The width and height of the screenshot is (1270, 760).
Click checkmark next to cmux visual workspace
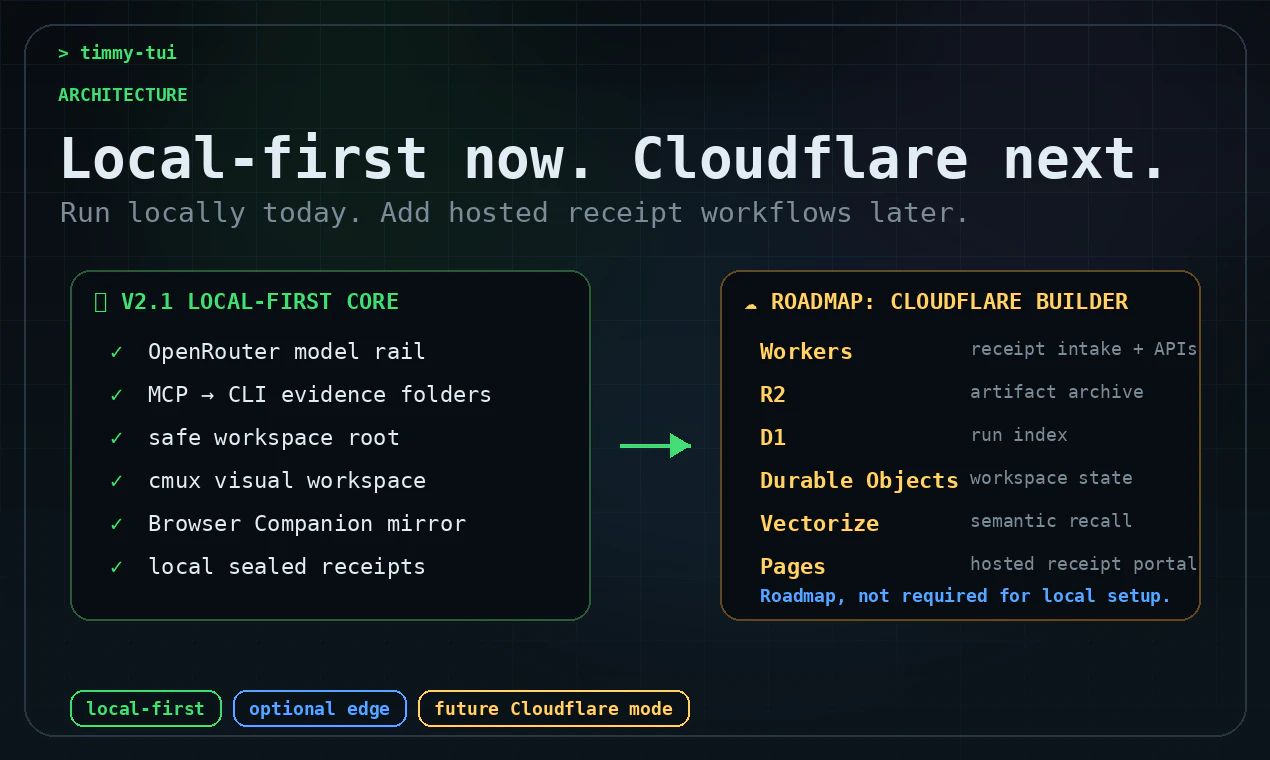pos(117,481)
